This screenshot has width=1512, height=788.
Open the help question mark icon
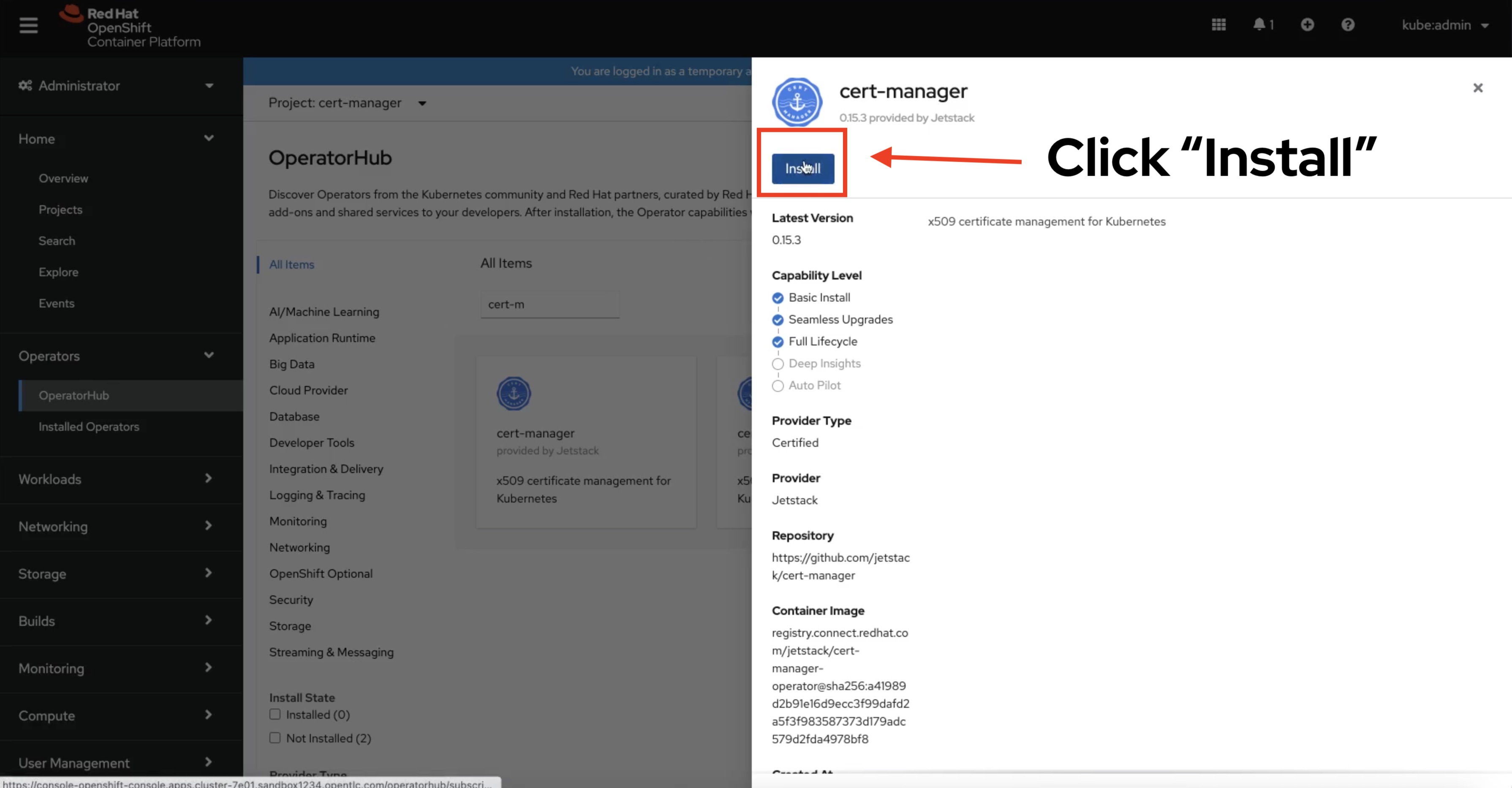tap(1348, 24)
